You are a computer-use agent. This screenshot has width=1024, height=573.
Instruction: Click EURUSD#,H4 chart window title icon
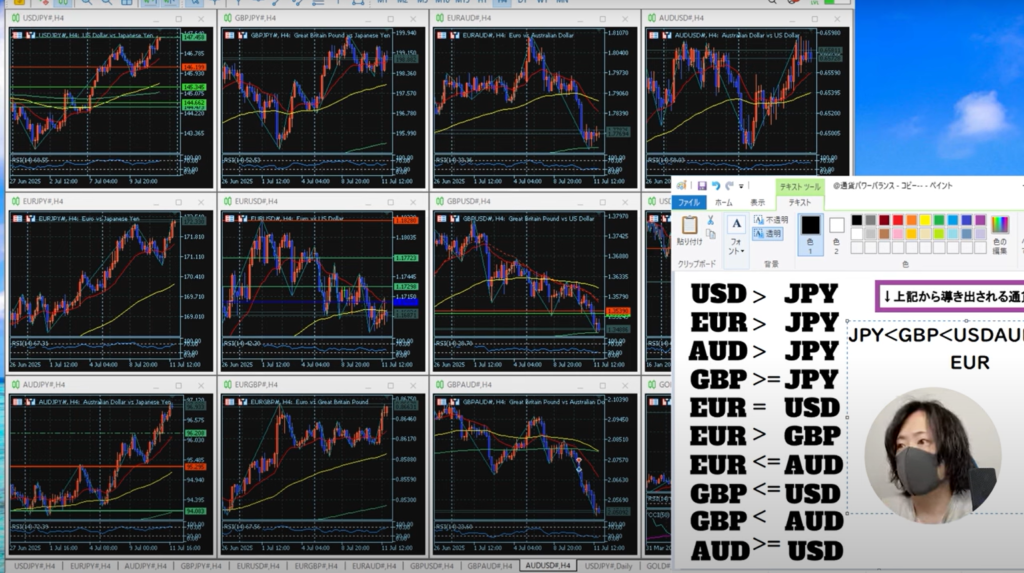[x=228, y=201]
